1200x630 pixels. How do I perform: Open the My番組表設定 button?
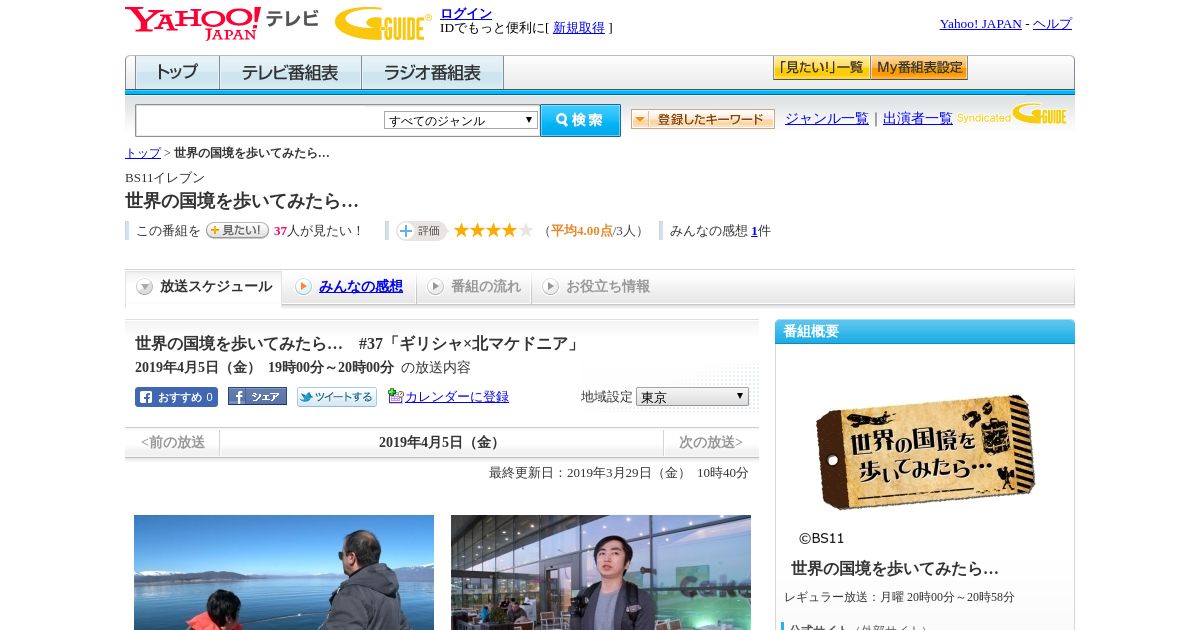(919, 68)
